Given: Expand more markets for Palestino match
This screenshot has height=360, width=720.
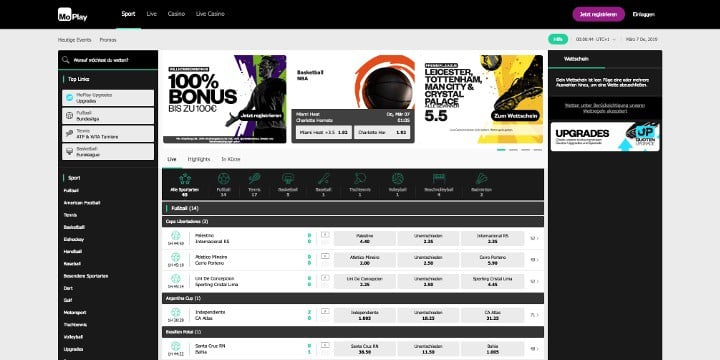Looking at the screenshot, I should click(534, 238).
